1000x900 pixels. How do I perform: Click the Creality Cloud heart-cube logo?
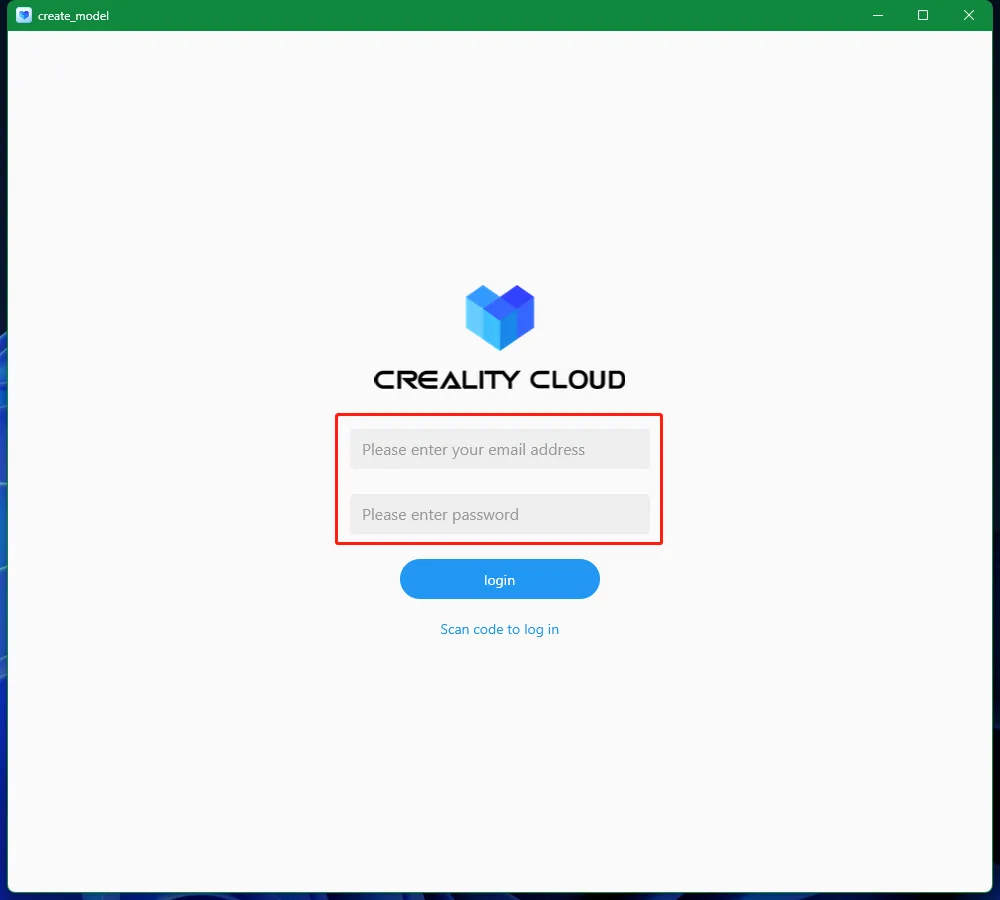(x=499, y=317)
